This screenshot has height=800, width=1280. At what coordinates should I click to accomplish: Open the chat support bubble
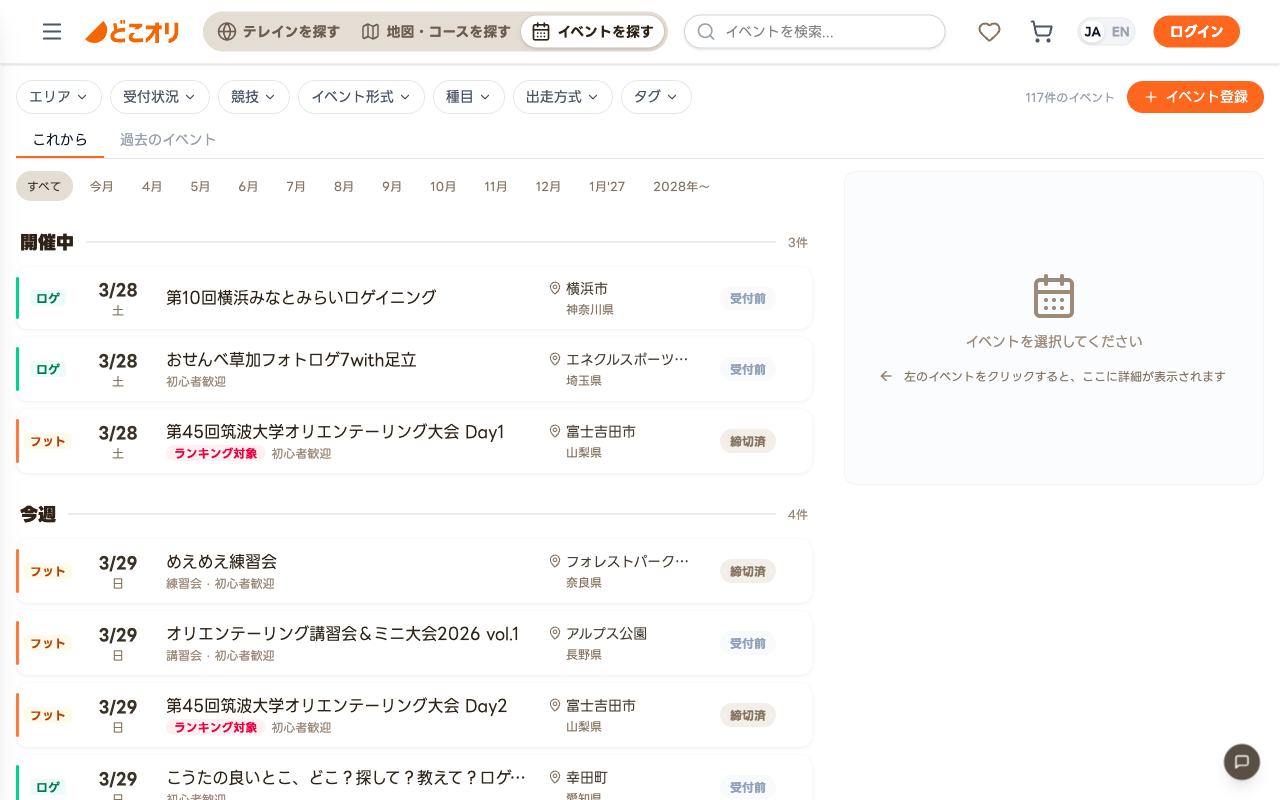(1242, 762)
